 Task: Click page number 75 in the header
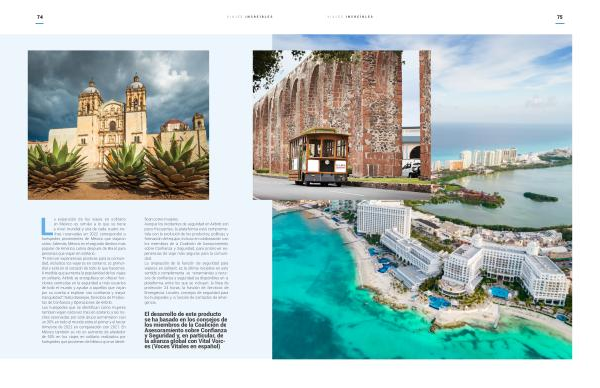[x=560, y=17]
